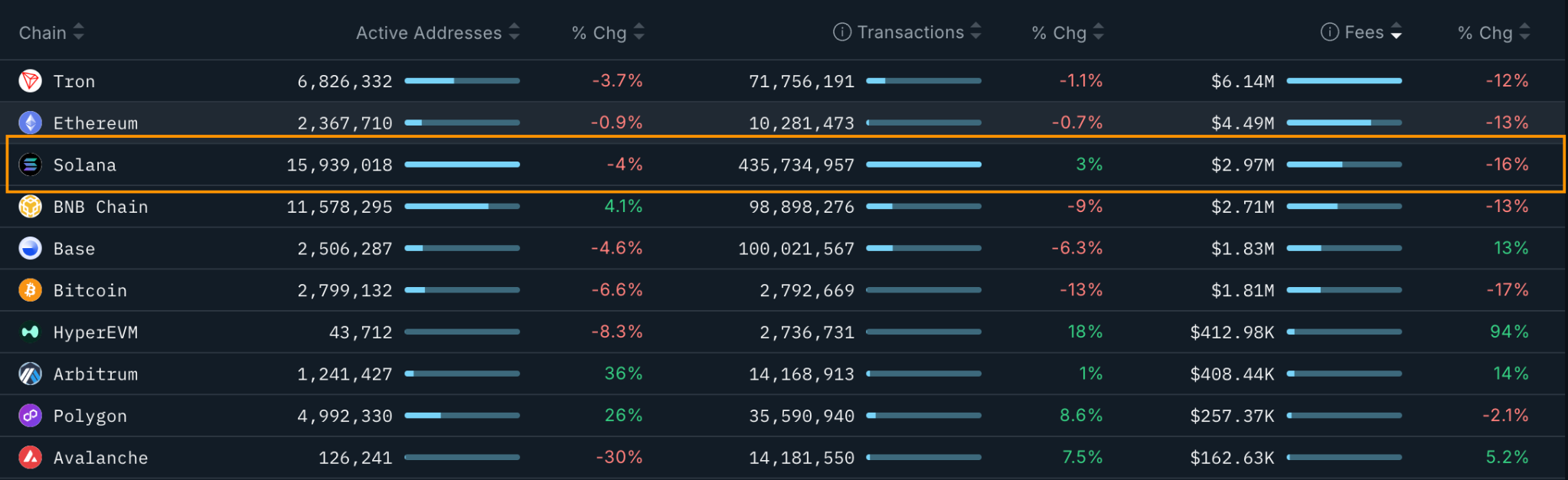
Task: Select Polygon fees value $257.37K
Action: click(1232, 416)
